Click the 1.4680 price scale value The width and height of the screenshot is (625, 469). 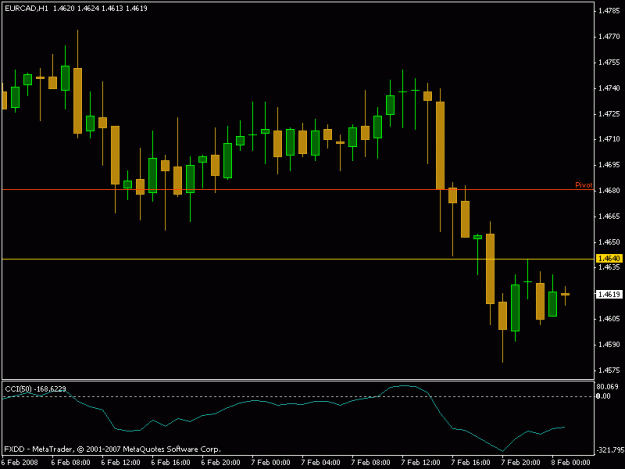pos(609,190)
